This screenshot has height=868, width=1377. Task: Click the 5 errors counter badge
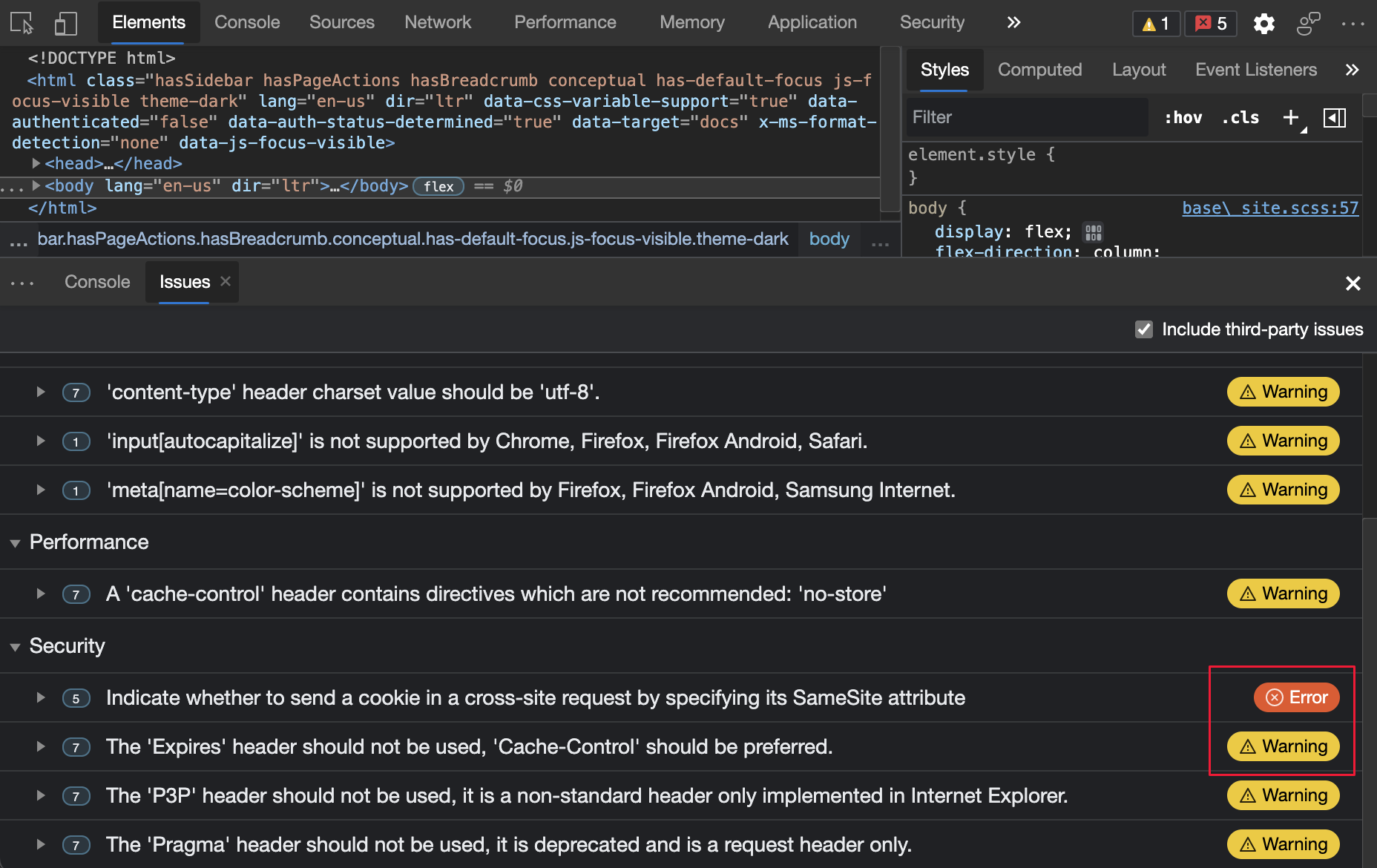click(x=1210, y=23)
